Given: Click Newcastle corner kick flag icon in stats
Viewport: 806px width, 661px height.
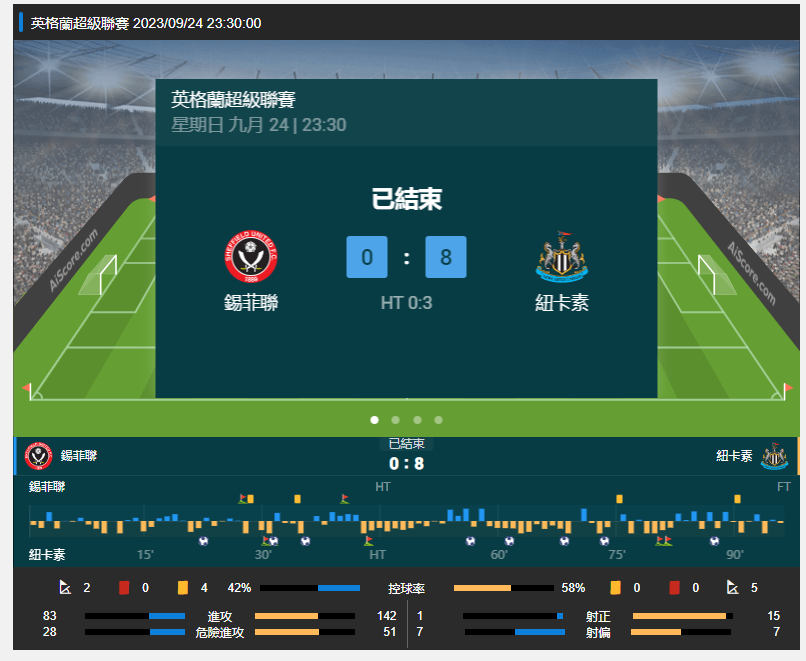Looking at the screenshot, I should coord(732,587).
